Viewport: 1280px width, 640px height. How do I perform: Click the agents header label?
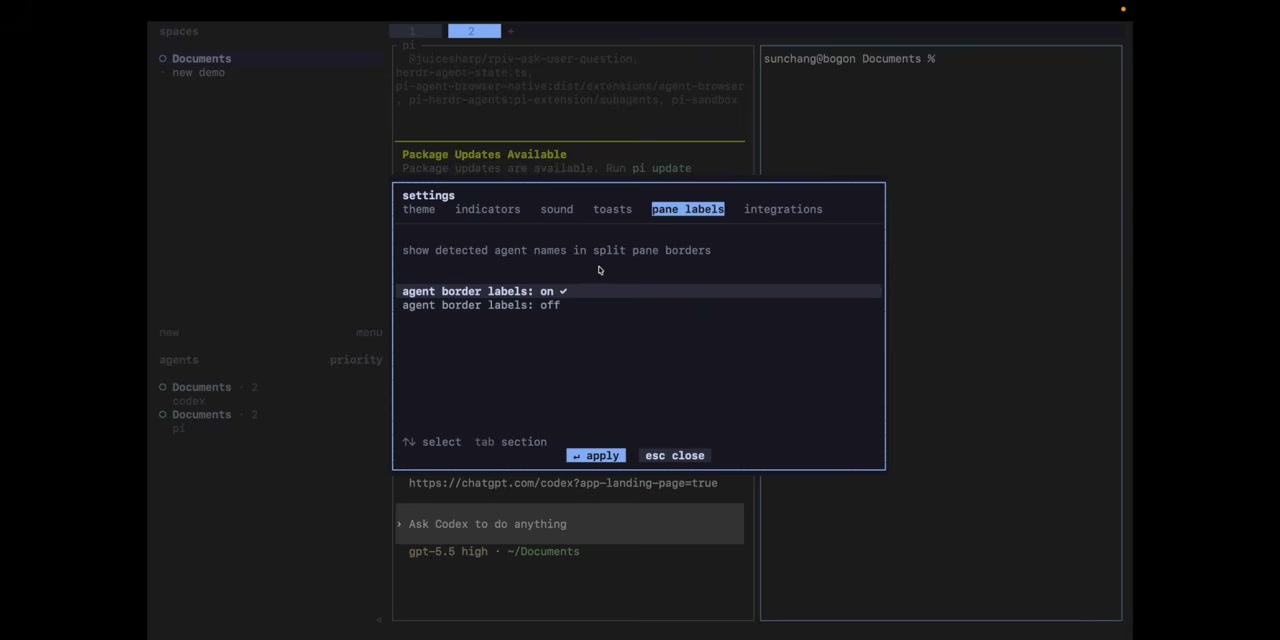coord(179,360)
